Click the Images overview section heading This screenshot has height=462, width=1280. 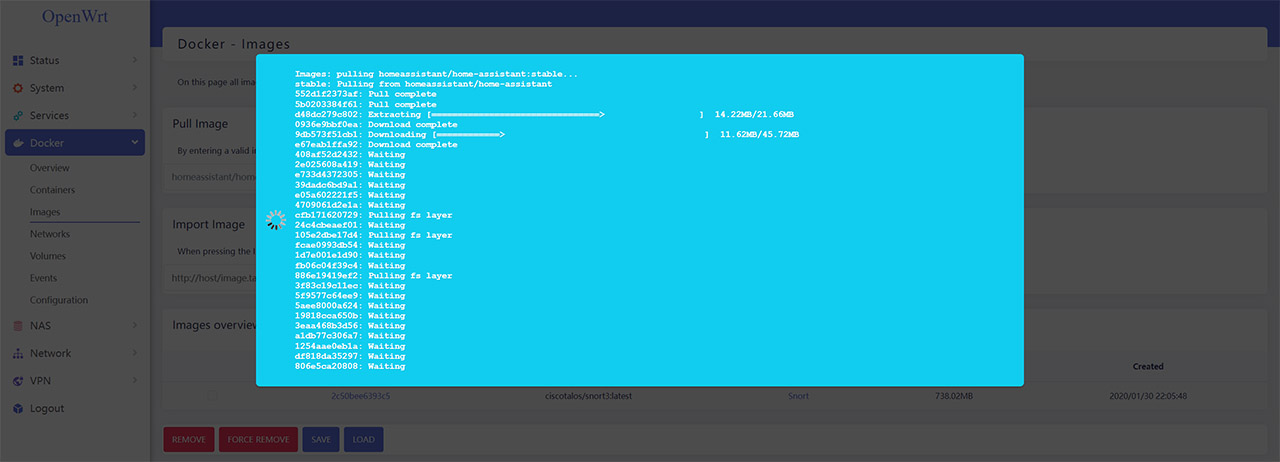click(215, 325)
